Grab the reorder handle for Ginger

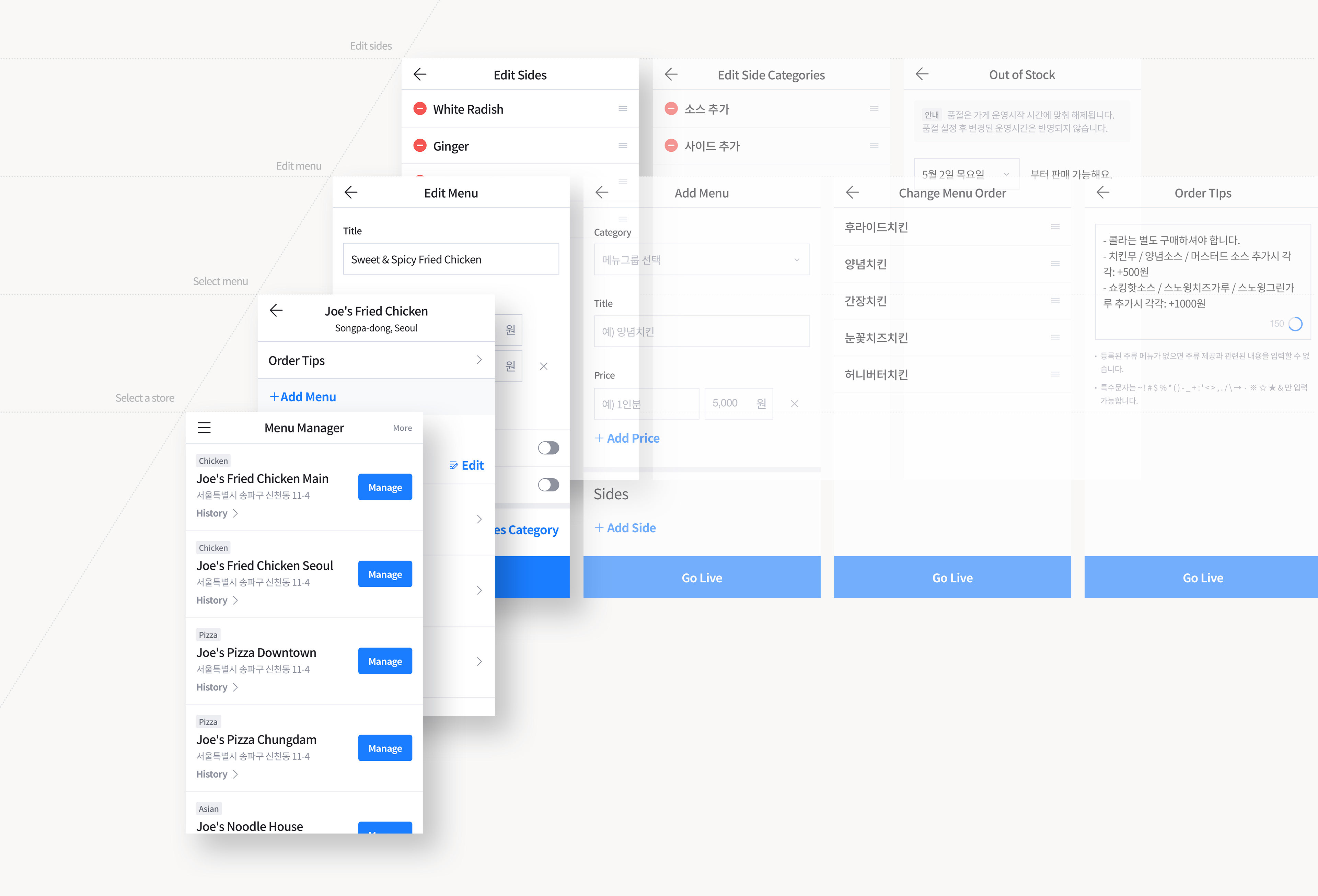point(623,146)
